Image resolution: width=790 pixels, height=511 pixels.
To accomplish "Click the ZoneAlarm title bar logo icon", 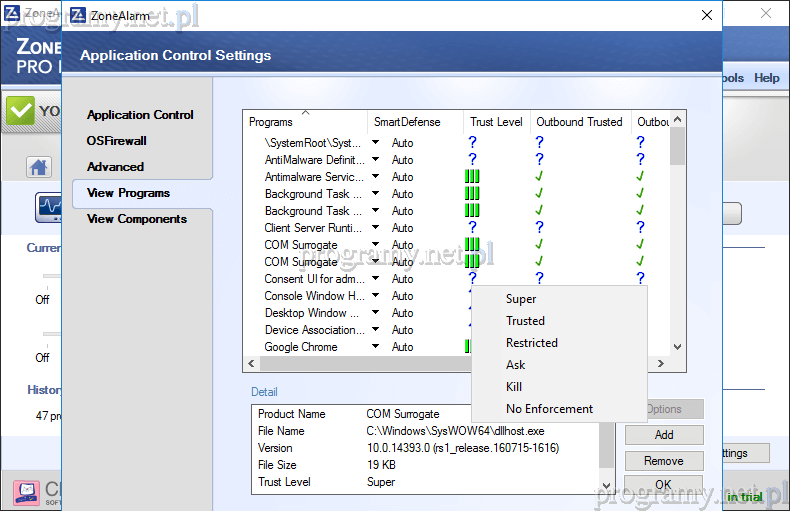I will 77,15.
